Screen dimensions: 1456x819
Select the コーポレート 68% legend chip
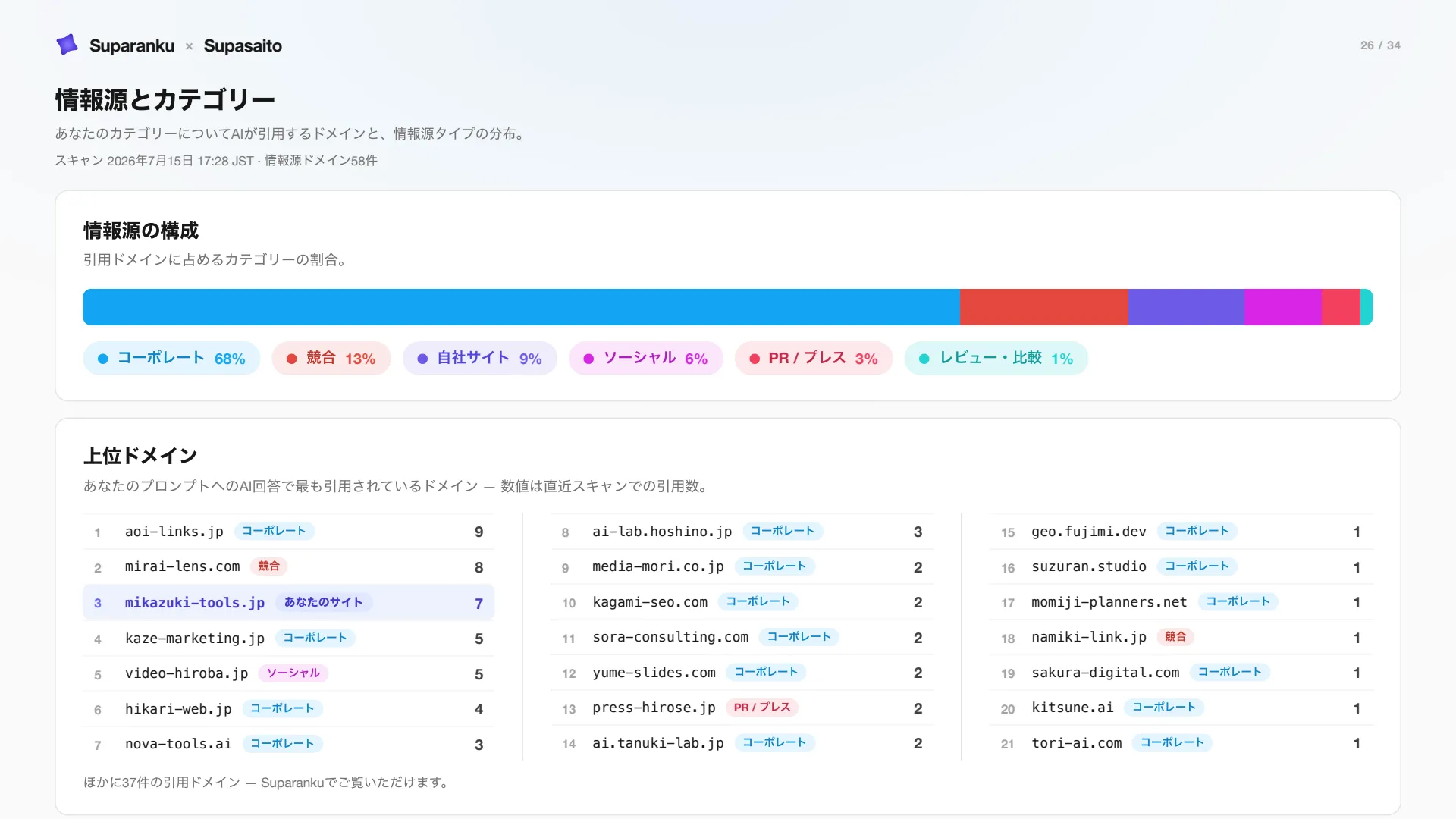click(x=171, y=359)
